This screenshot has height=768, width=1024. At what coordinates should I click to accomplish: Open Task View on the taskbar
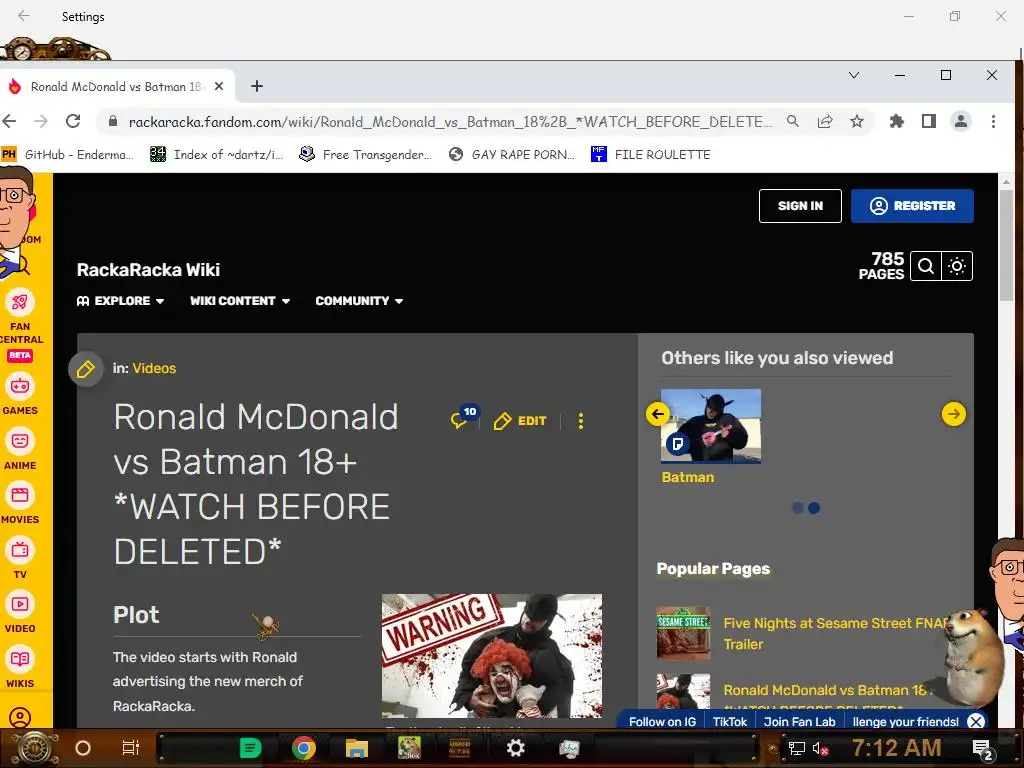[x=131, y=748]
